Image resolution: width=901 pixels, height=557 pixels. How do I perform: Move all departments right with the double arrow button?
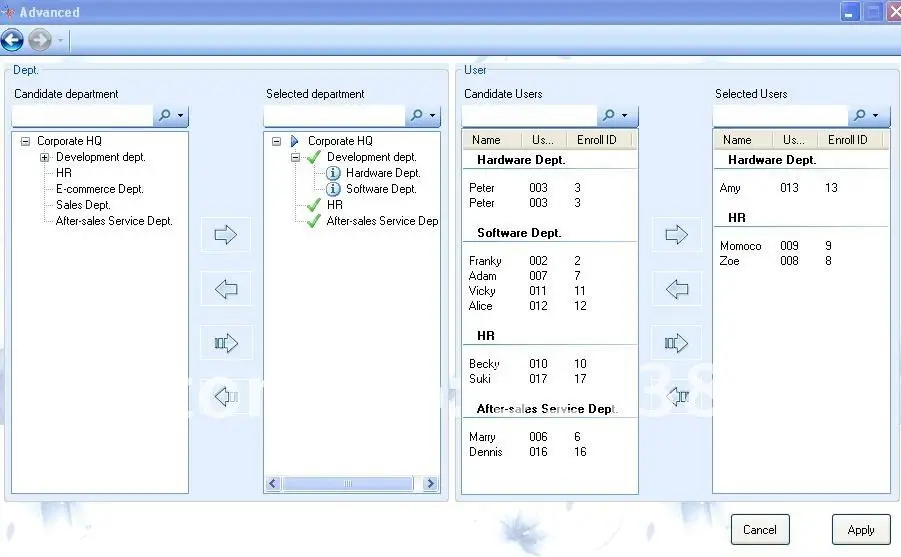pyautogui.click(x=225, y=343)
